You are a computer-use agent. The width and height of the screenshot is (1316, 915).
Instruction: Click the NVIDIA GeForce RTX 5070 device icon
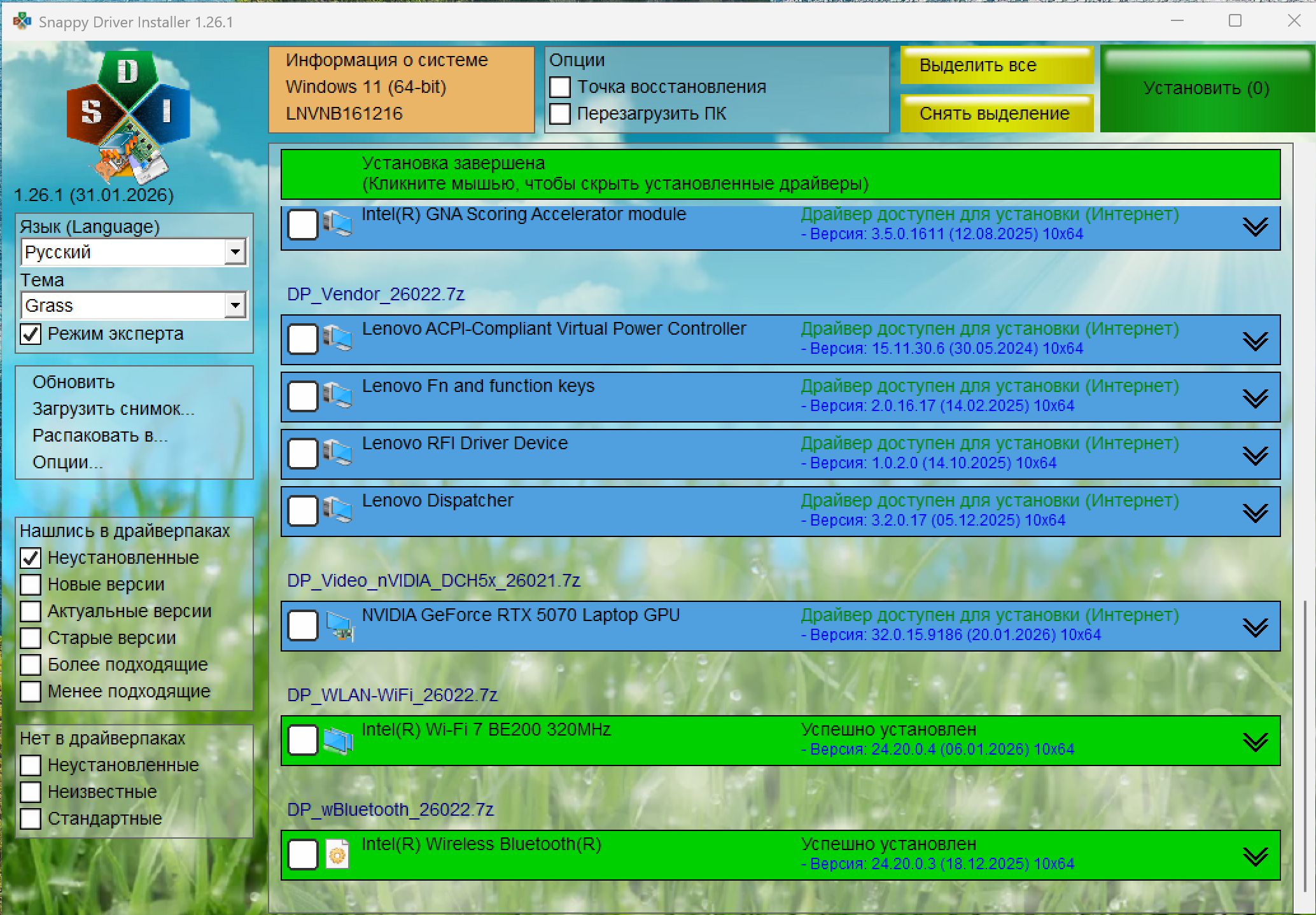339,626
